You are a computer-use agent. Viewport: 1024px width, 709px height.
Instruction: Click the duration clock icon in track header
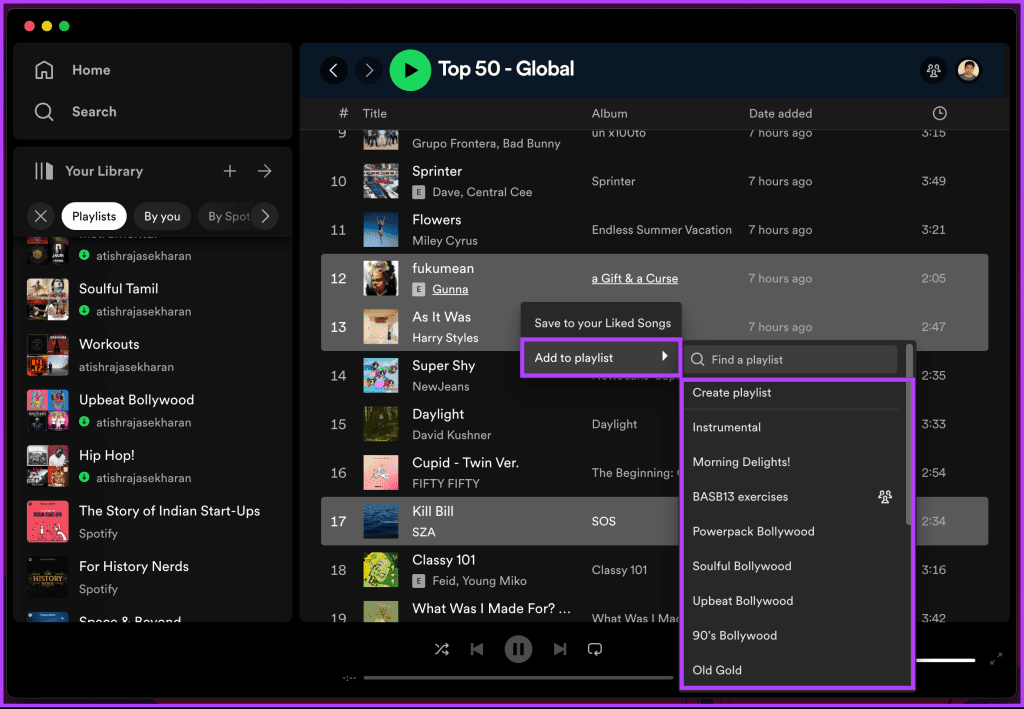coord(938,113)
